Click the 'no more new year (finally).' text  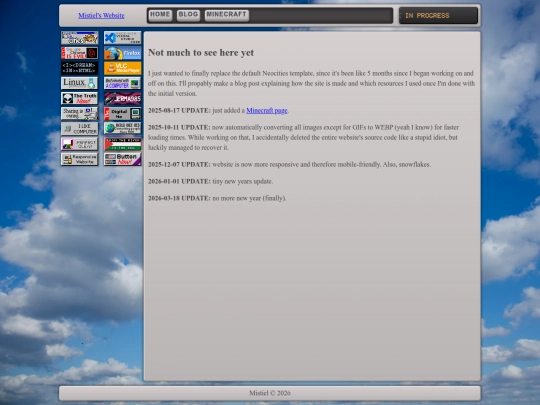point(249,198)
